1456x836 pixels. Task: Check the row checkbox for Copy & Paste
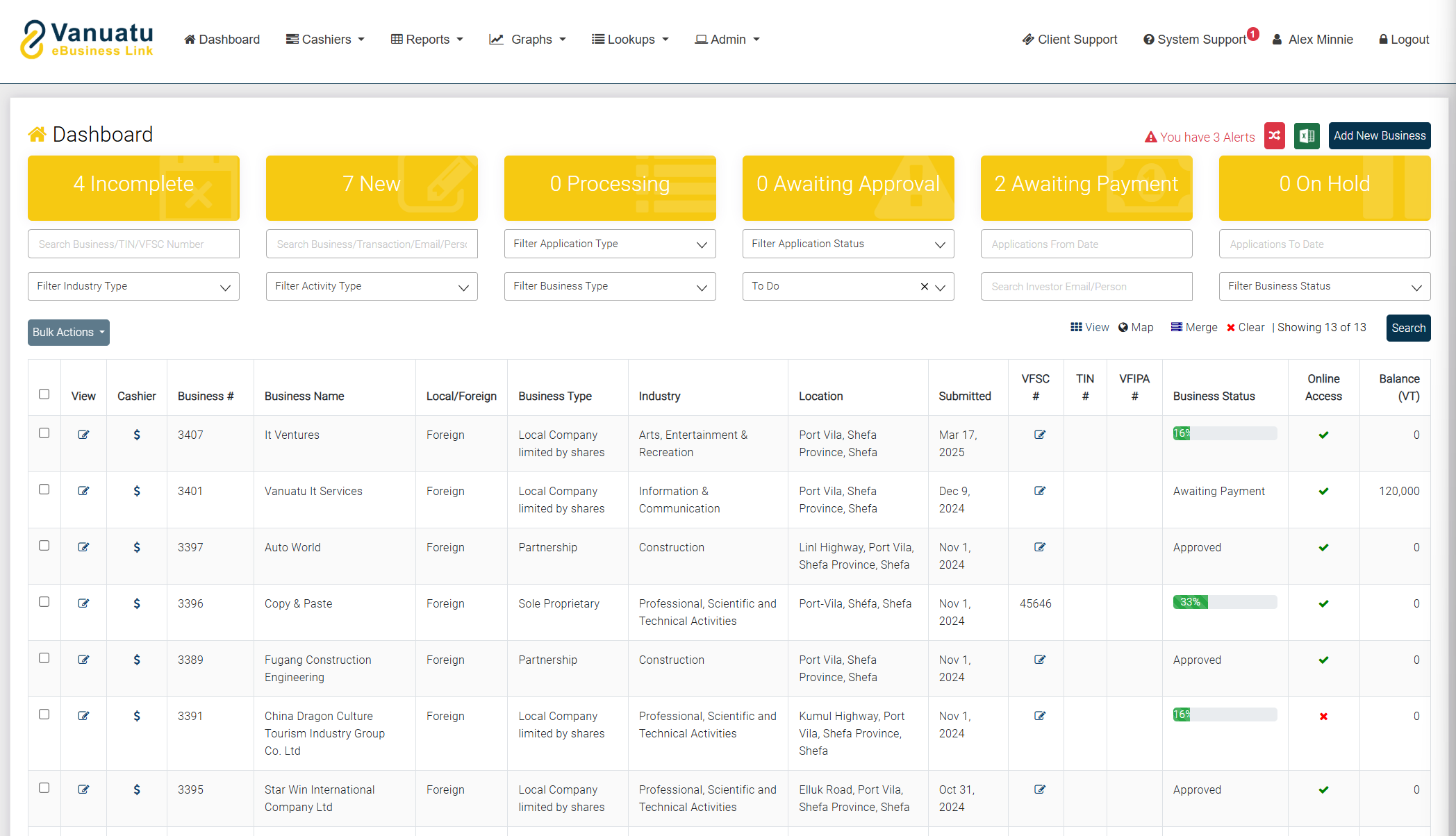(44, 602)
